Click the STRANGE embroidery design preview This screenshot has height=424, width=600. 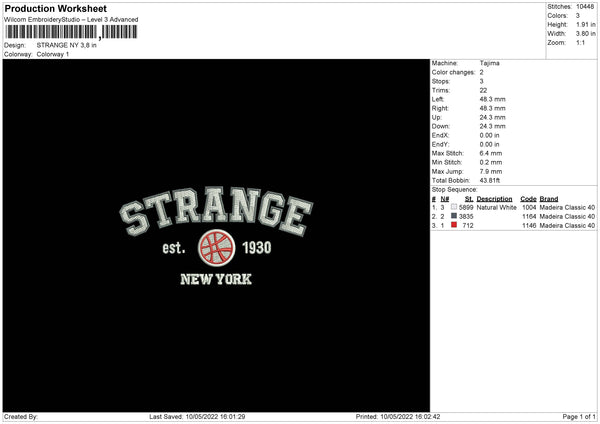216,236
